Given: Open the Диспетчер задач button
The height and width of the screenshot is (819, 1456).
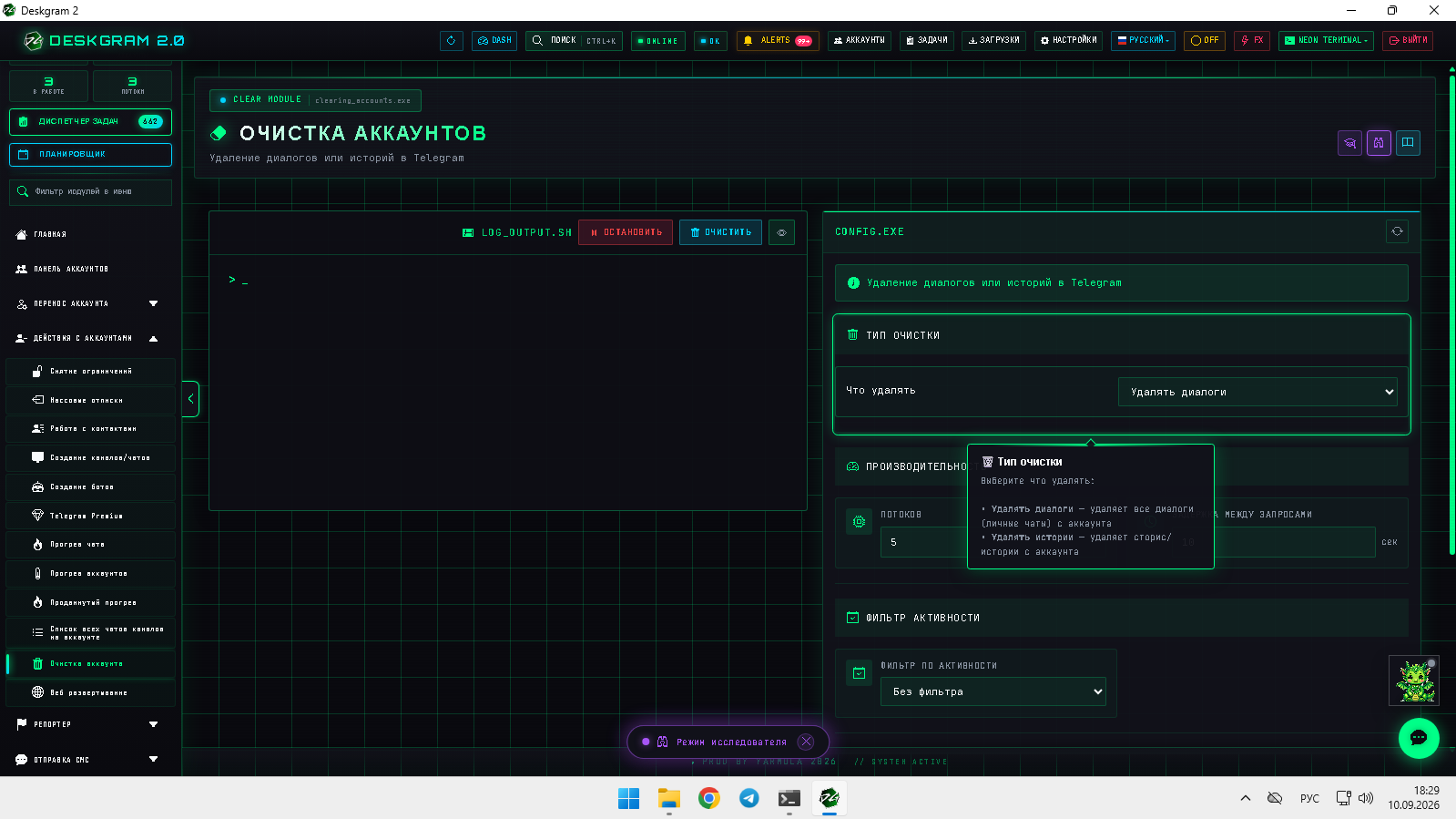Looking at the screenshot, I should click(90, 121).
